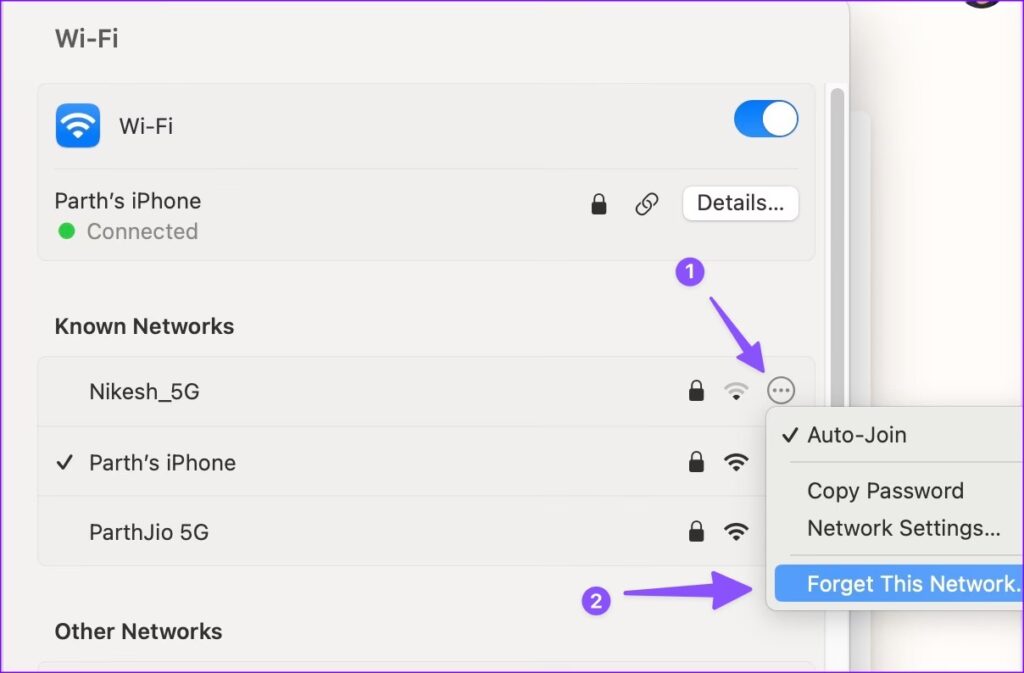Click the lock icon beside connected Parth's iPhone
Viewport: 1024px width, 673px height.
598,204
